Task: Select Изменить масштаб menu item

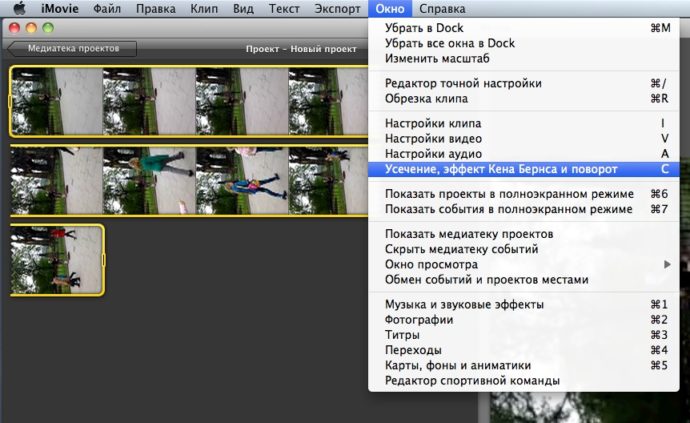Action: [524, 59]
